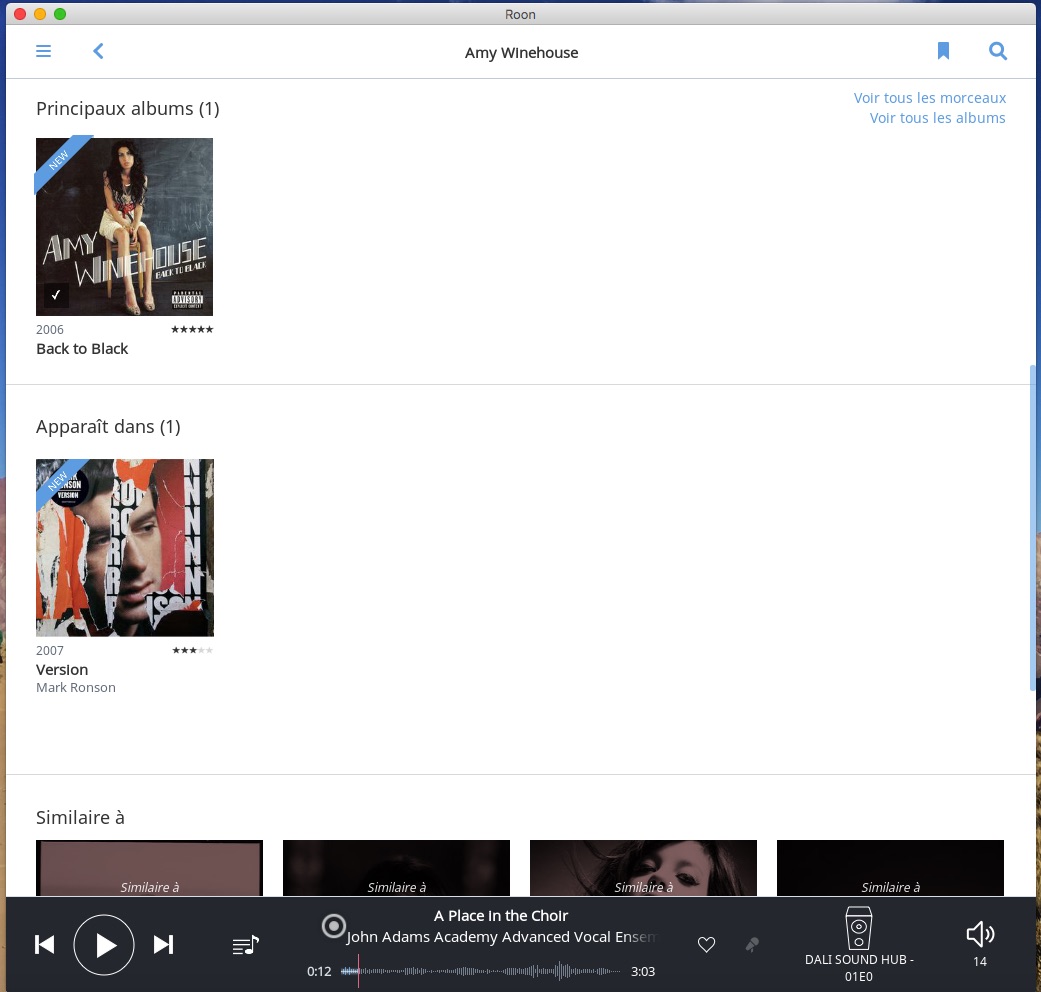1041x992 pixels.
Task: Open the third Similaire à card with woman's face
Action: (643, 868)
